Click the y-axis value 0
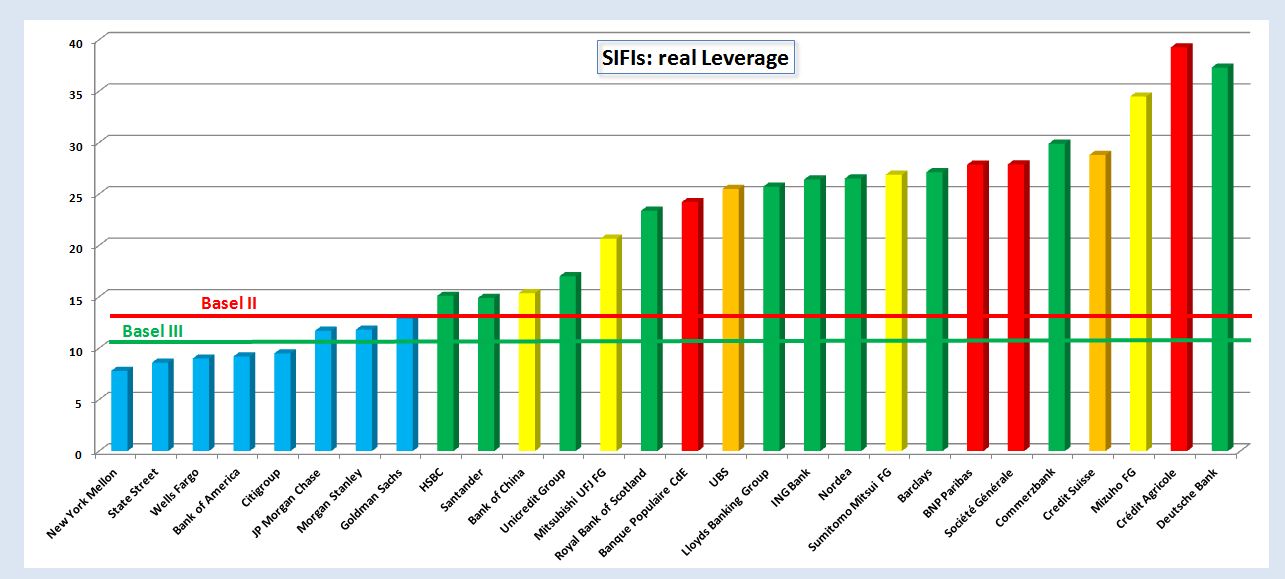 [78, 453]
